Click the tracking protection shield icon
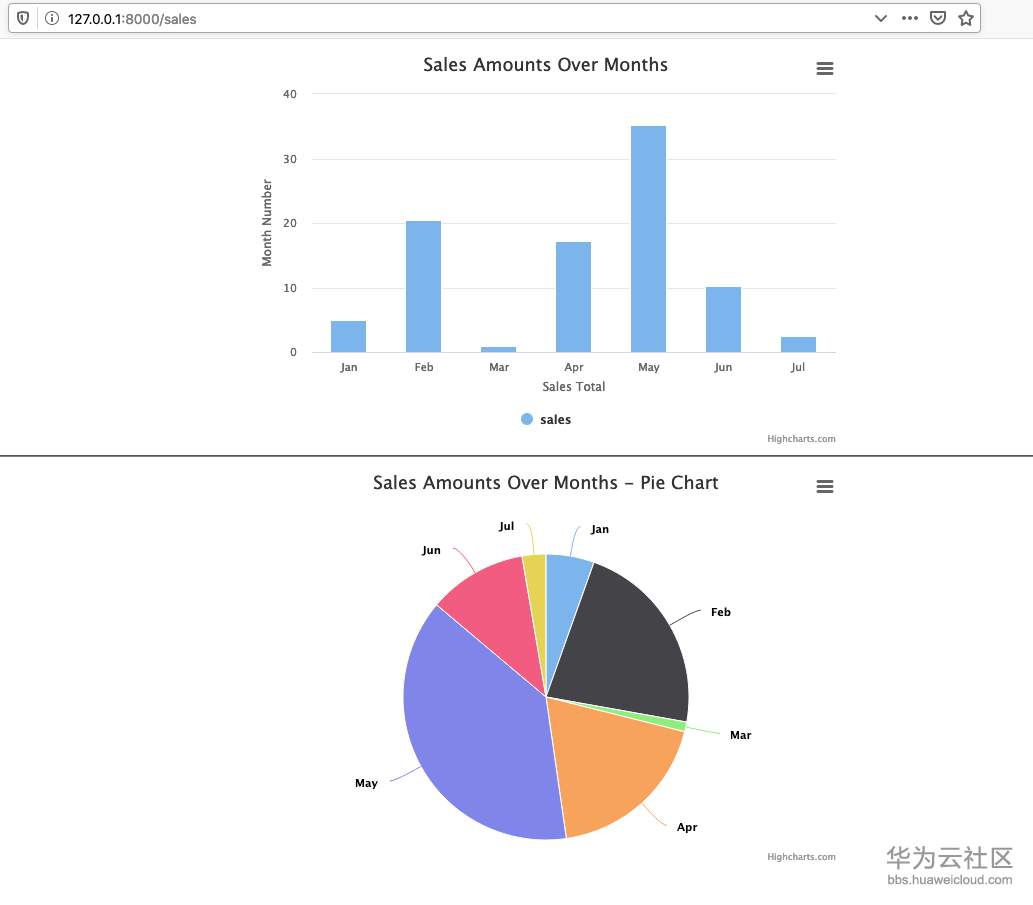 [23, 18]
